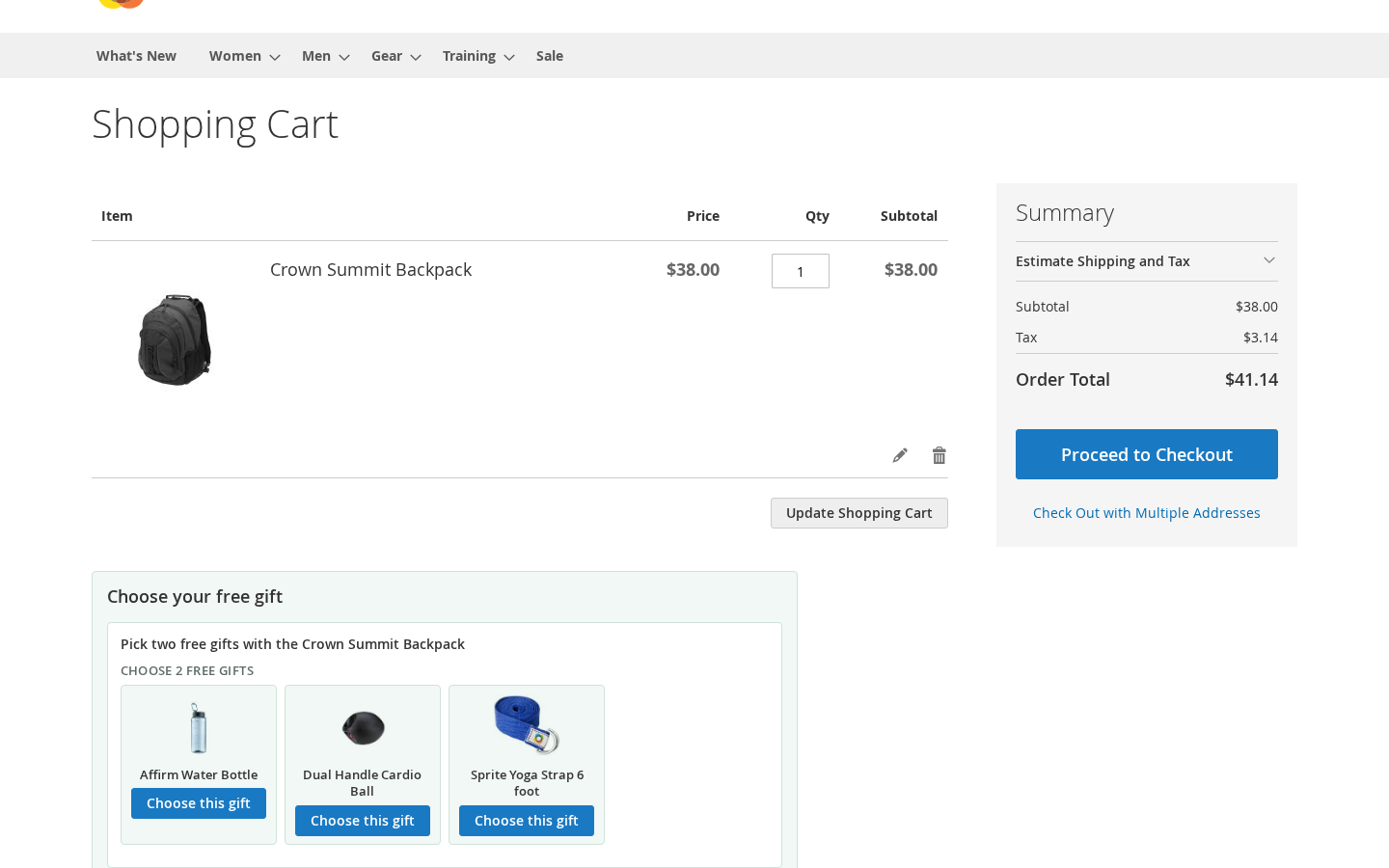Open the Men category in navigation

coord(316,56)
